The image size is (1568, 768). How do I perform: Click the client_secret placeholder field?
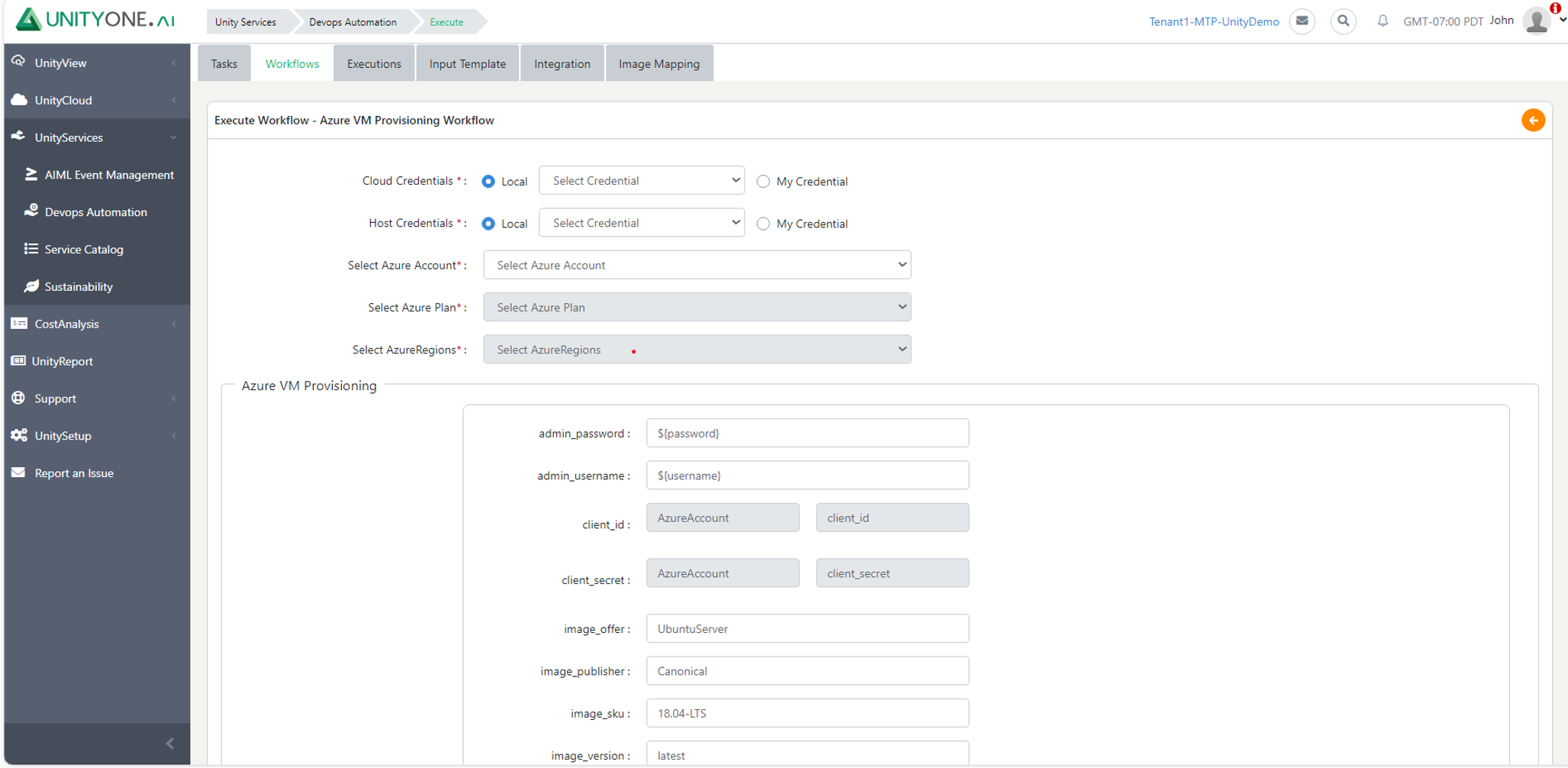tap(892, 573)
